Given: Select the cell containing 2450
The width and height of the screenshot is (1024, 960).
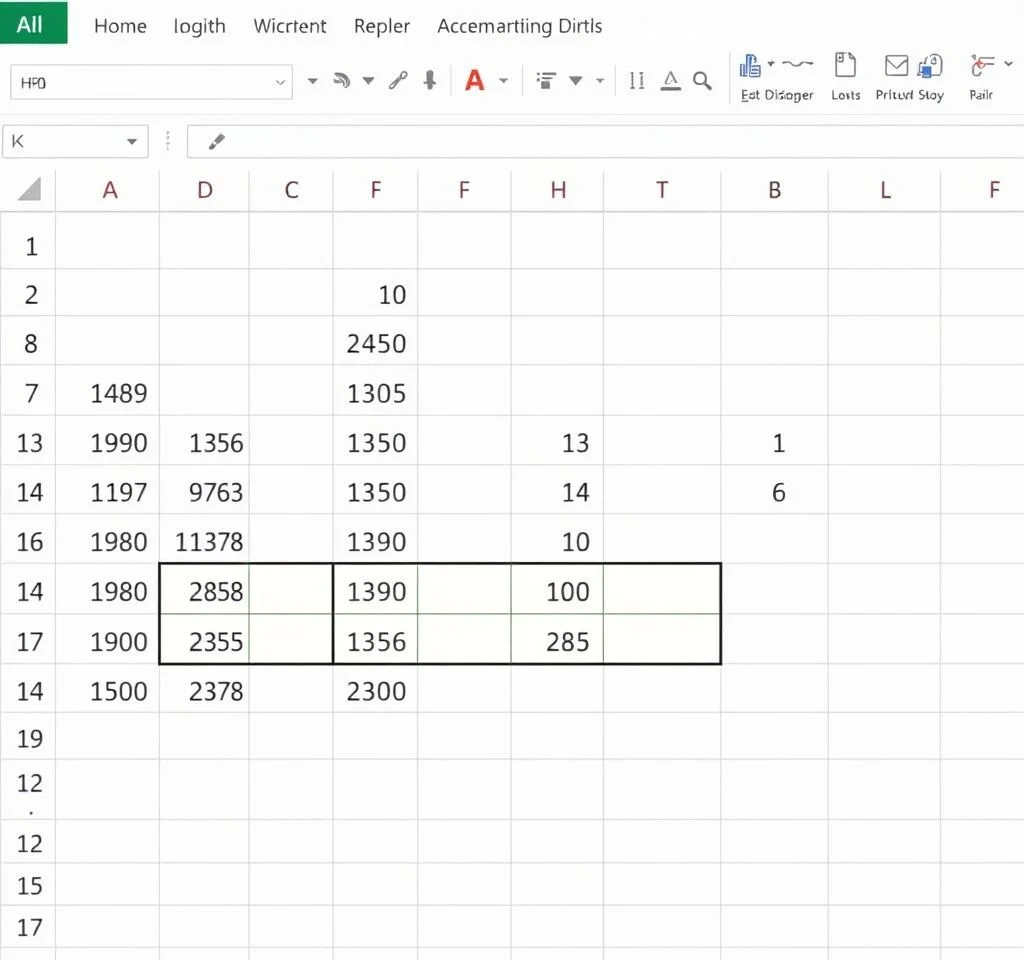Looking at the screenshot, I should pos(376,344).
